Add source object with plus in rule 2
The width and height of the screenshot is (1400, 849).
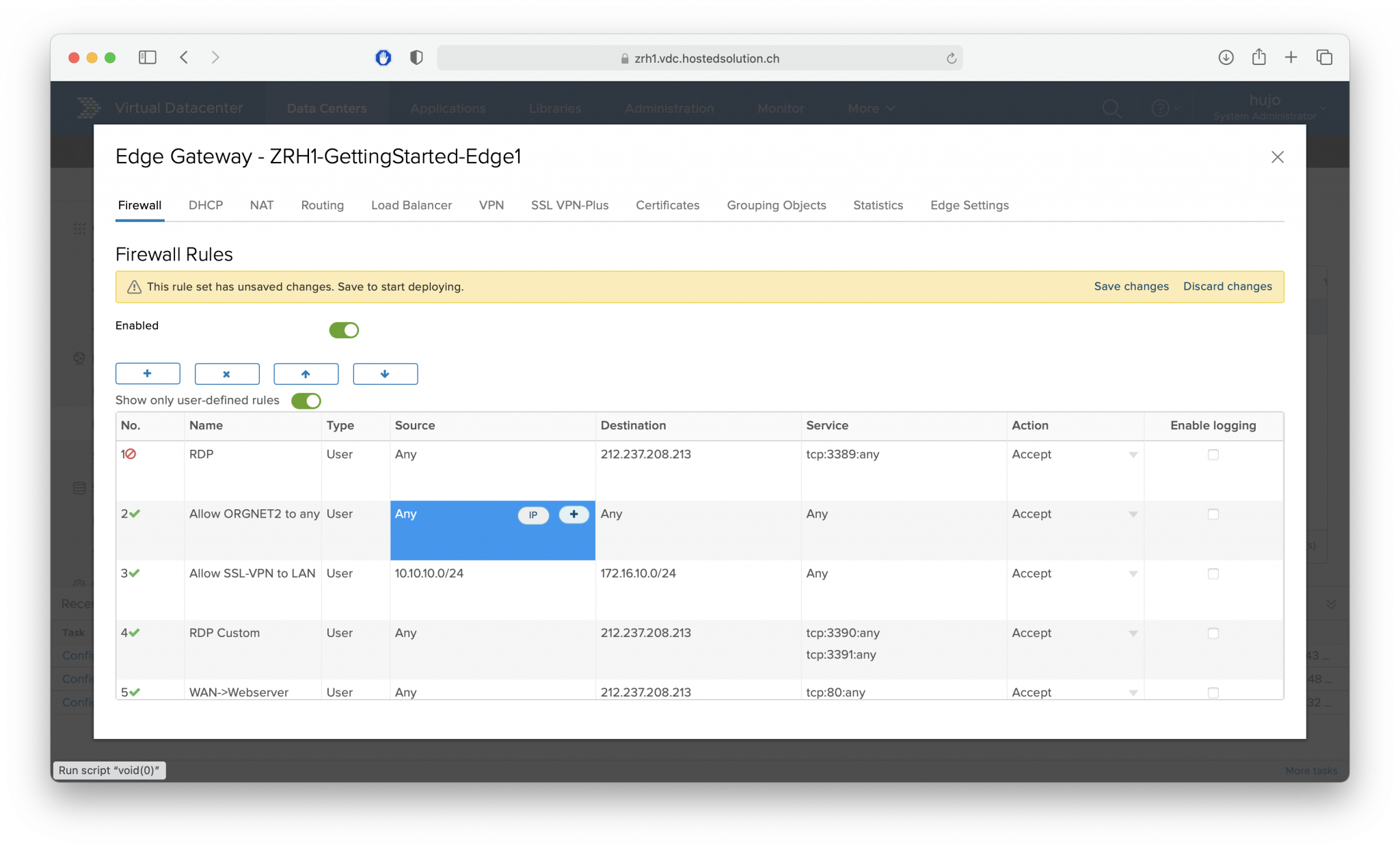574,514
